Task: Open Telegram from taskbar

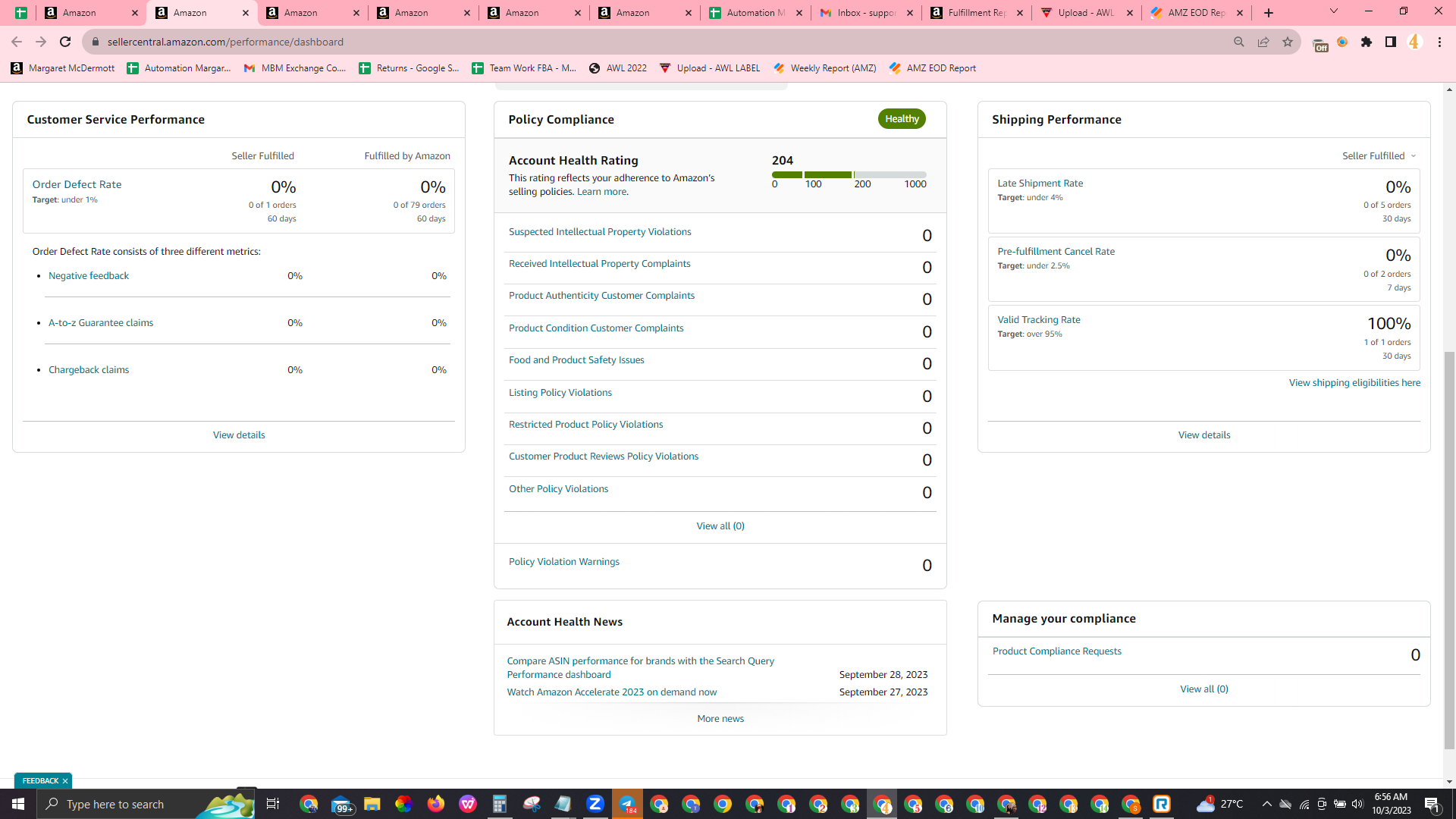Action: tap(628, 804)
